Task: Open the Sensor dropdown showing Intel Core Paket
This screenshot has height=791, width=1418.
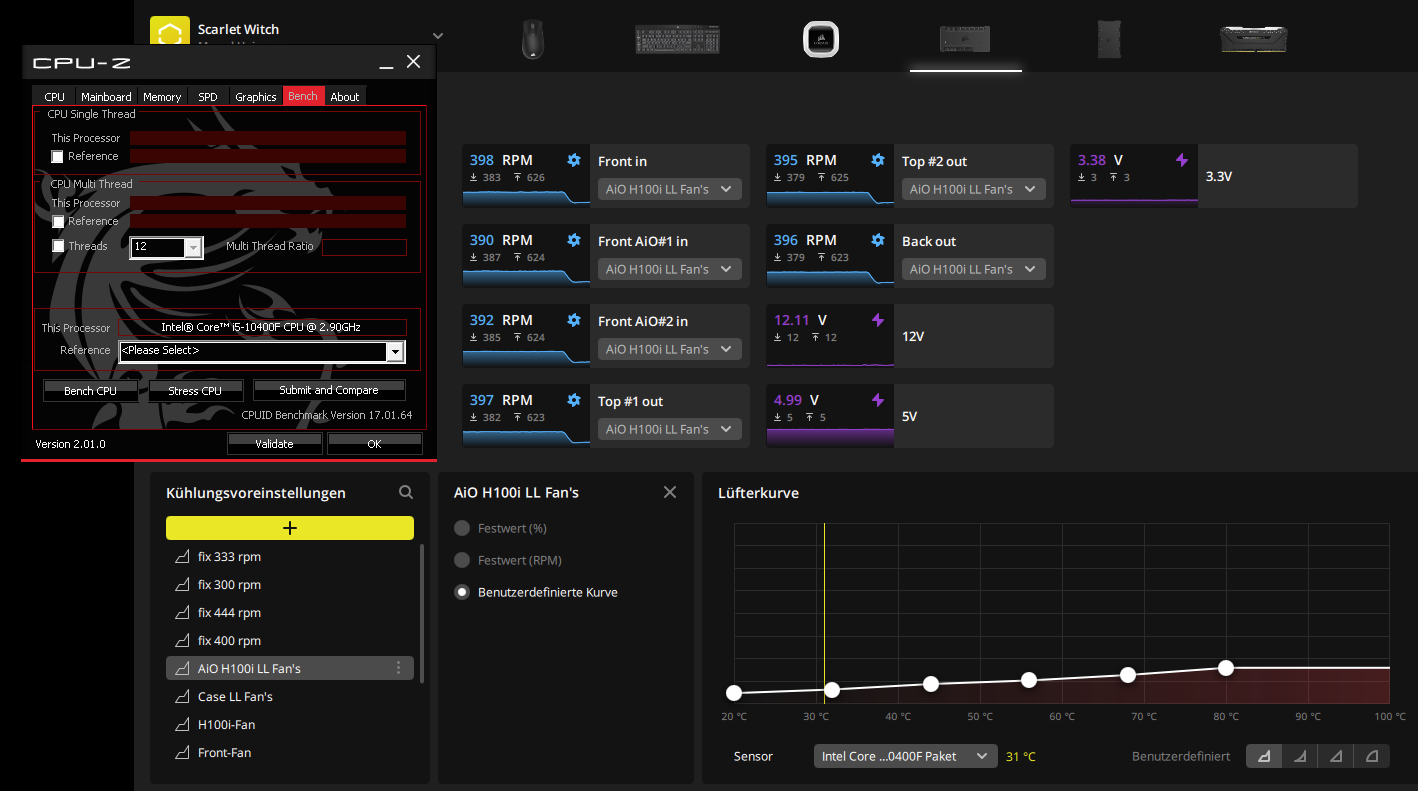Action: (906, 756)
